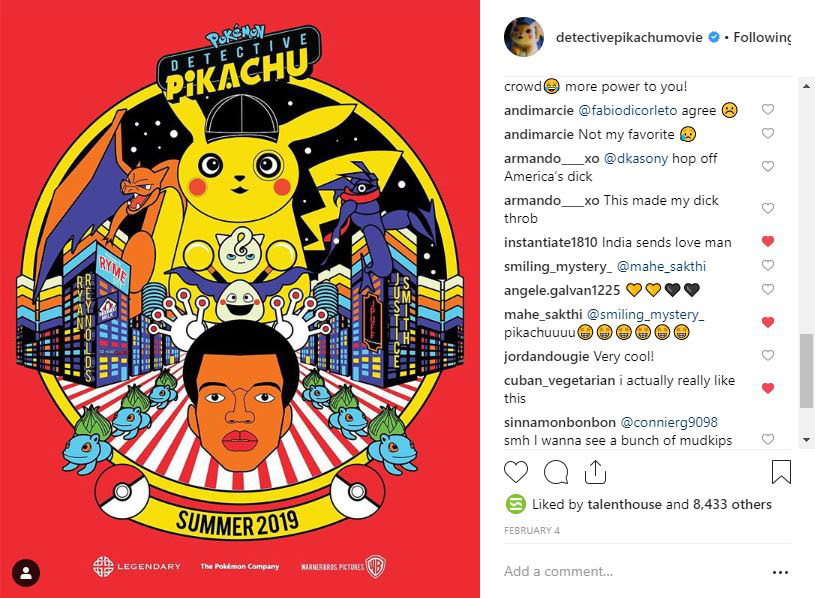Open the @fabiodicorleto mention link
The height and width of the screenshot is (598, 815).
pos(627,110)
